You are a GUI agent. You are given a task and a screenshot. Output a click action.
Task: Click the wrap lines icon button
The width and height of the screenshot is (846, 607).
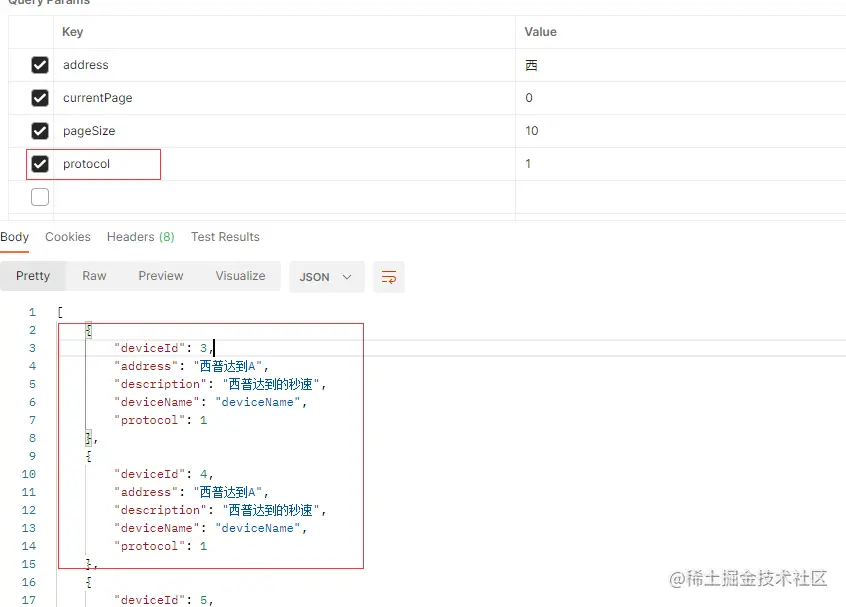click(388, 277)
